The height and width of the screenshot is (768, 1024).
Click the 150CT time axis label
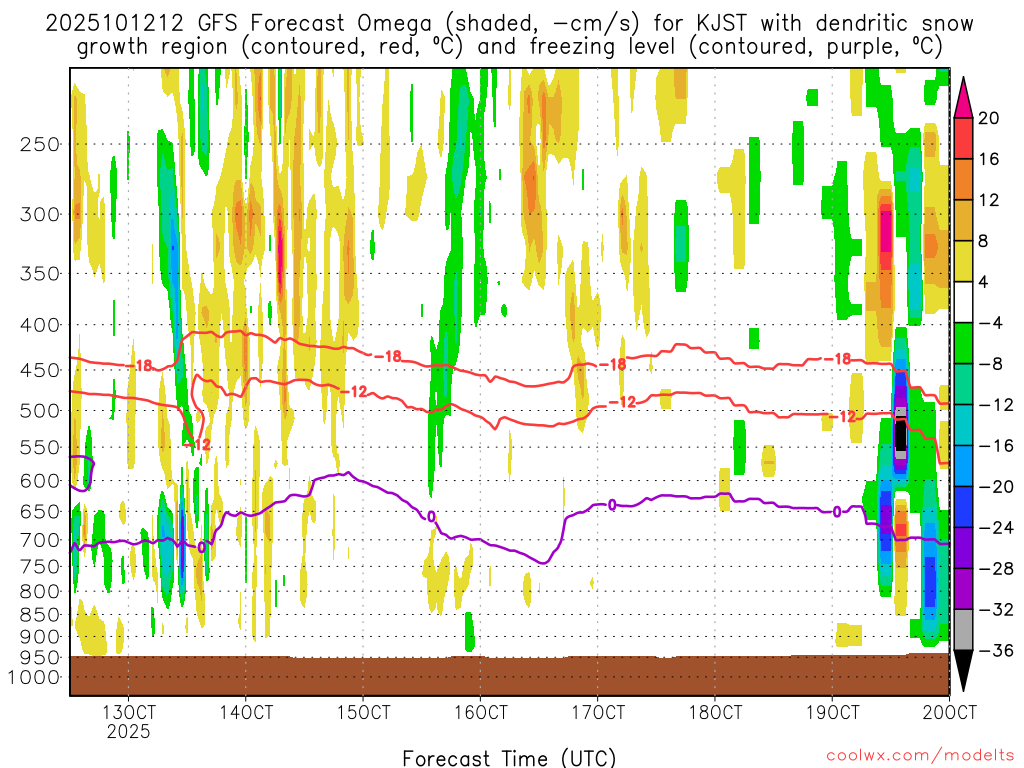click(x=363, y=712)
